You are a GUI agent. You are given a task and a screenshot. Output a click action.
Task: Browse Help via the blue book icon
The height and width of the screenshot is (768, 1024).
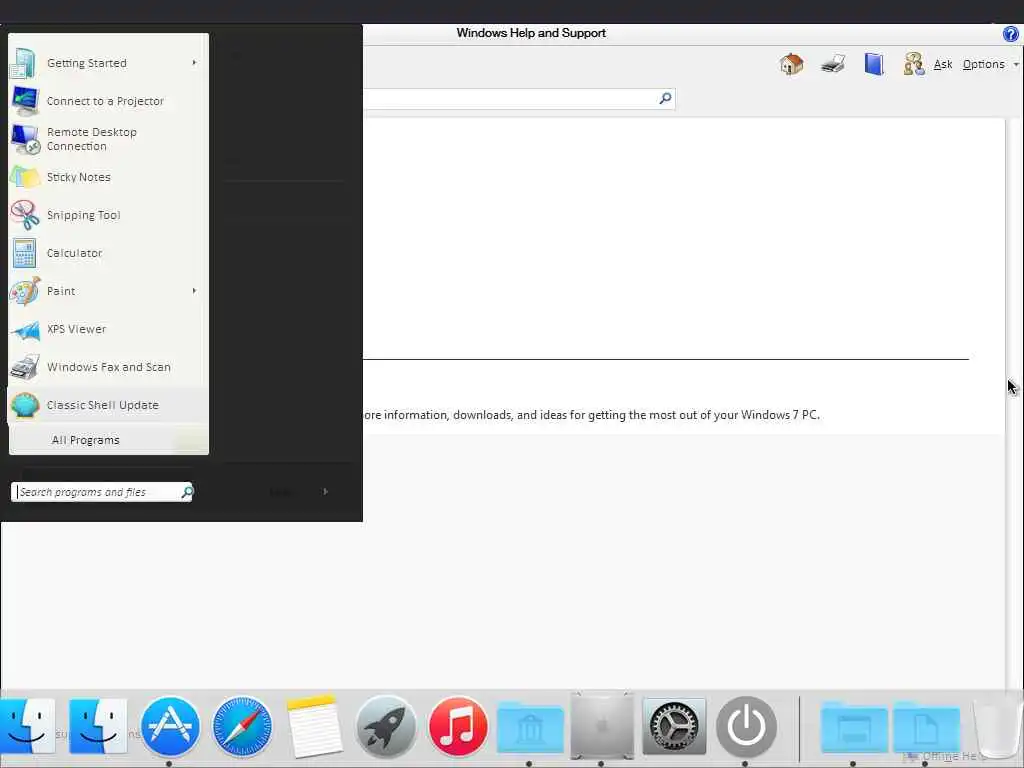pyautogui.click(x=874, y=64)
